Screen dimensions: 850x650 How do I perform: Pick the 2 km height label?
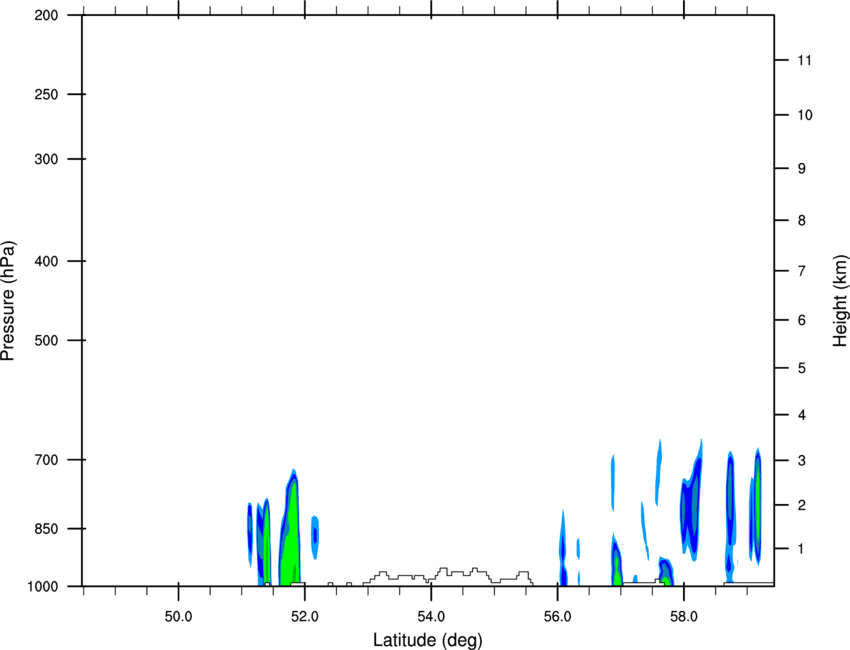[x=802, y=505]
